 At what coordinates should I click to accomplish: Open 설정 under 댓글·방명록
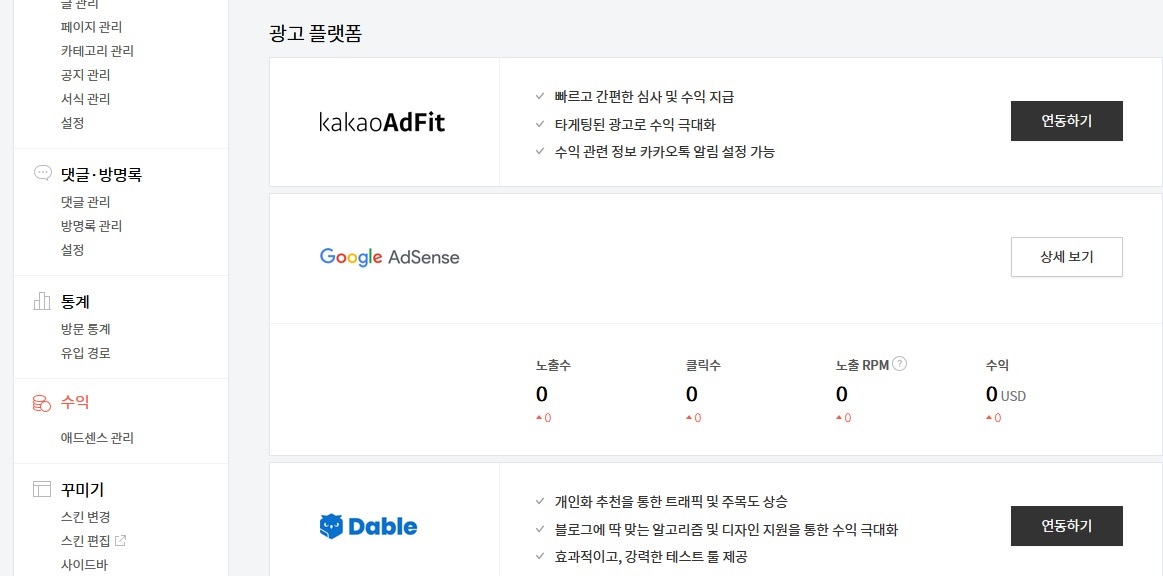pos(72,250)
